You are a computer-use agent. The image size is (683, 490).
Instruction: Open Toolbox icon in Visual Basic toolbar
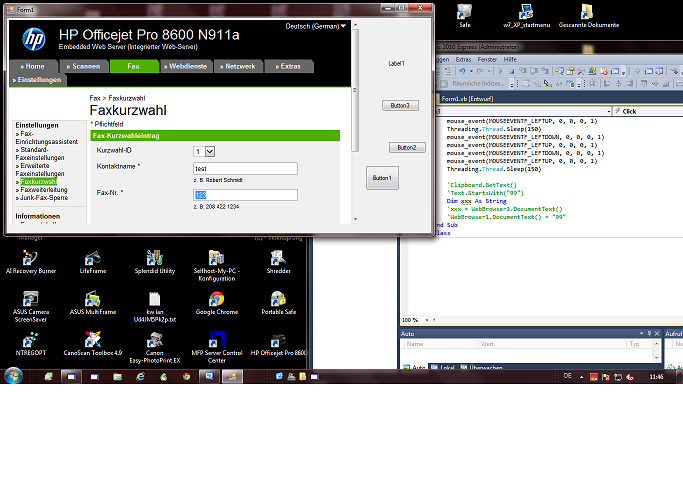coord(581,71)
